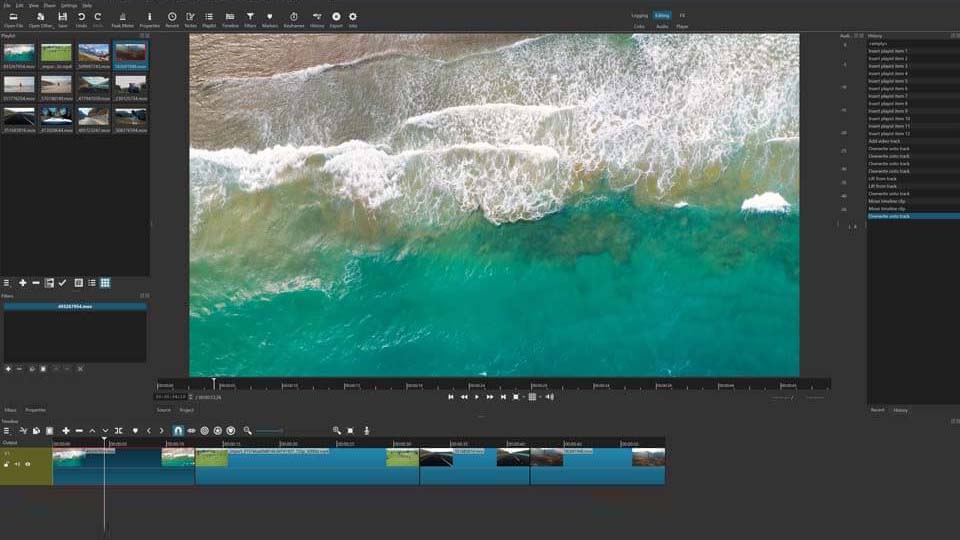Switch to Recent tab beside History
The image size is (960, 540).
(877, 410)
